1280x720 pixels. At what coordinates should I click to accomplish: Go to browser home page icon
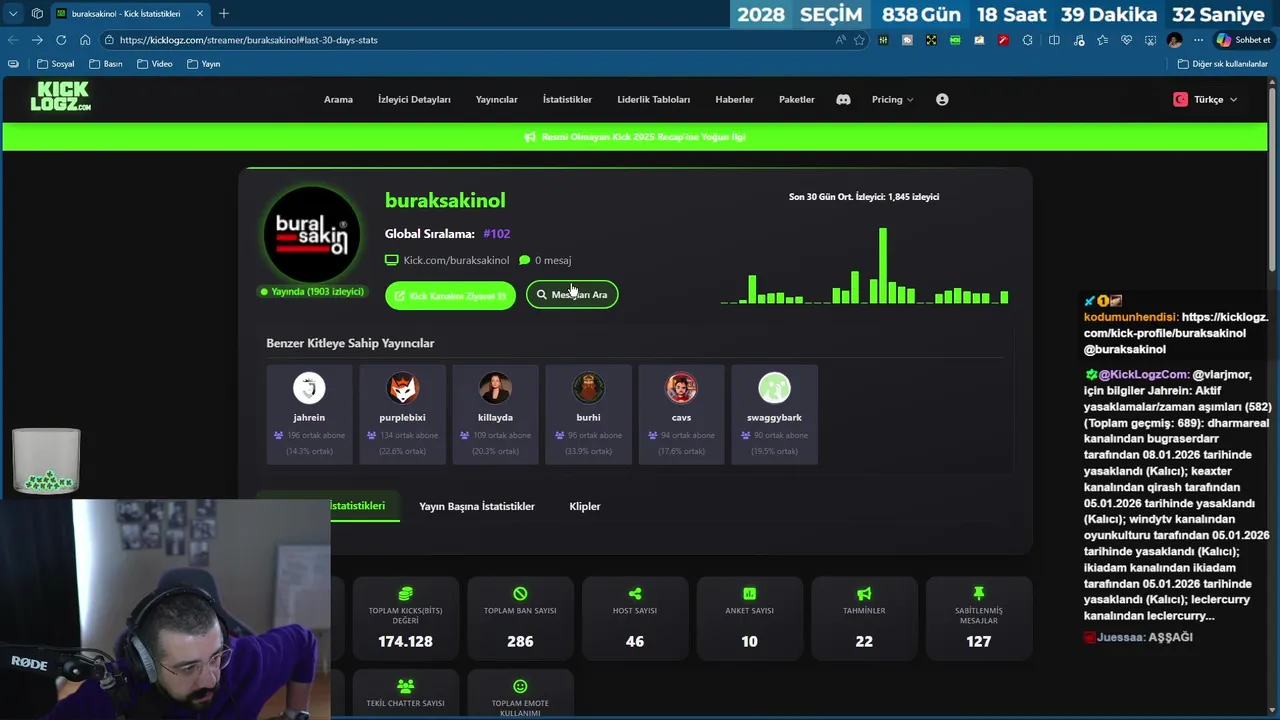85,40
